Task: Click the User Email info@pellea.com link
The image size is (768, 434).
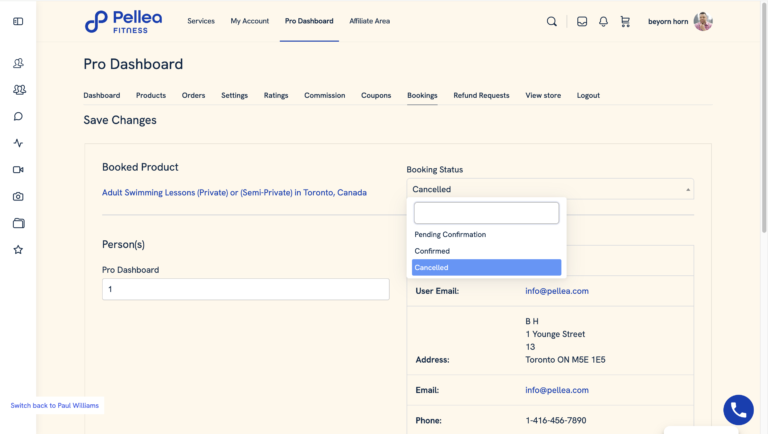Action: pyautogui.click(x=557, y=291)
